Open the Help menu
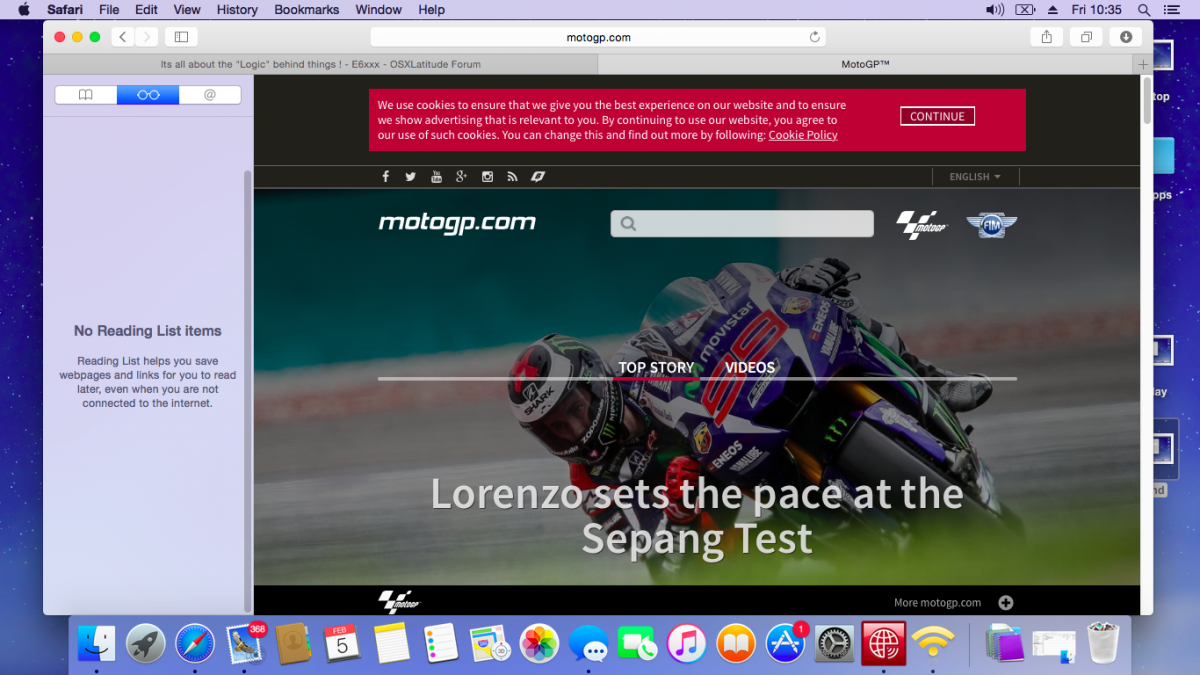Screen dimensions: 1200x675 click(x=432, y=10)
